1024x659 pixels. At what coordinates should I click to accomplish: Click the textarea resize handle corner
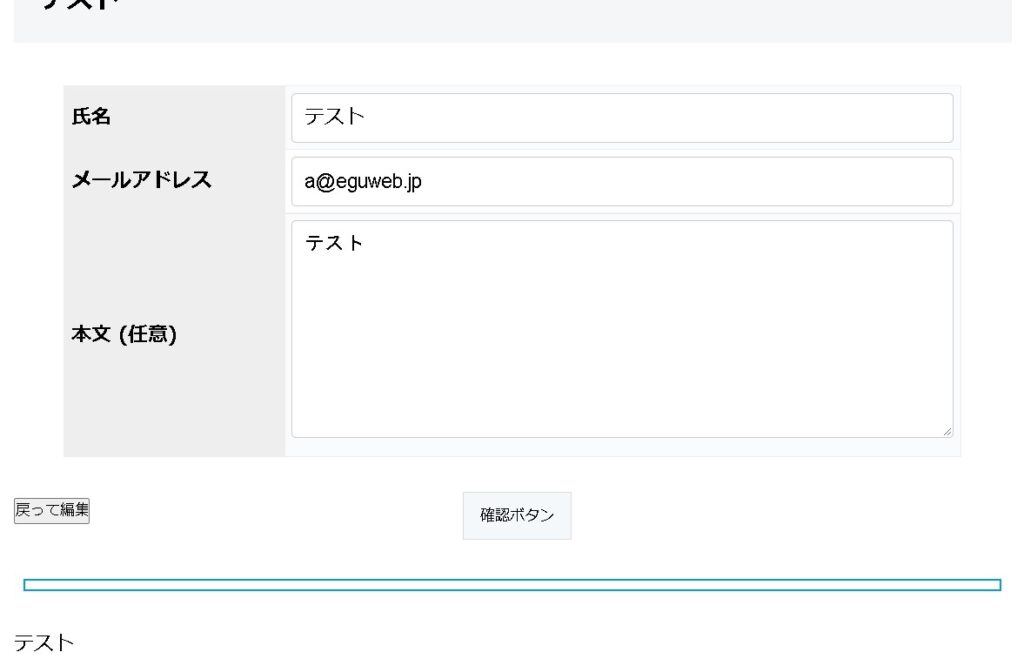pyautogui.click(x=946, y=431)
